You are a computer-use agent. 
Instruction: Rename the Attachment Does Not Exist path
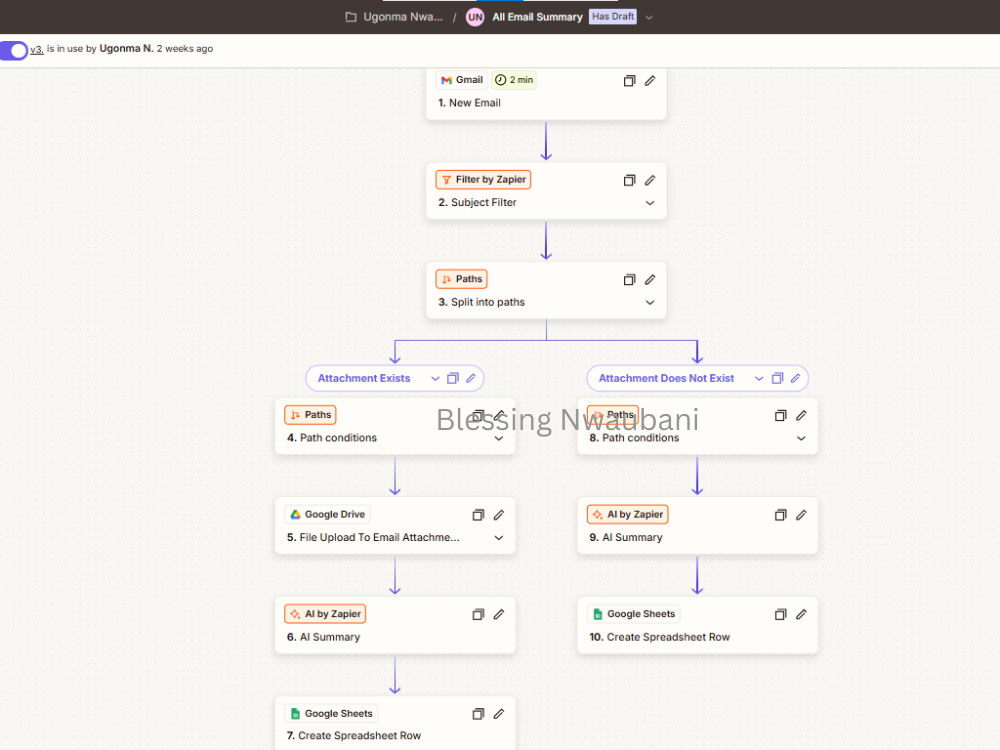click(795, 379)
